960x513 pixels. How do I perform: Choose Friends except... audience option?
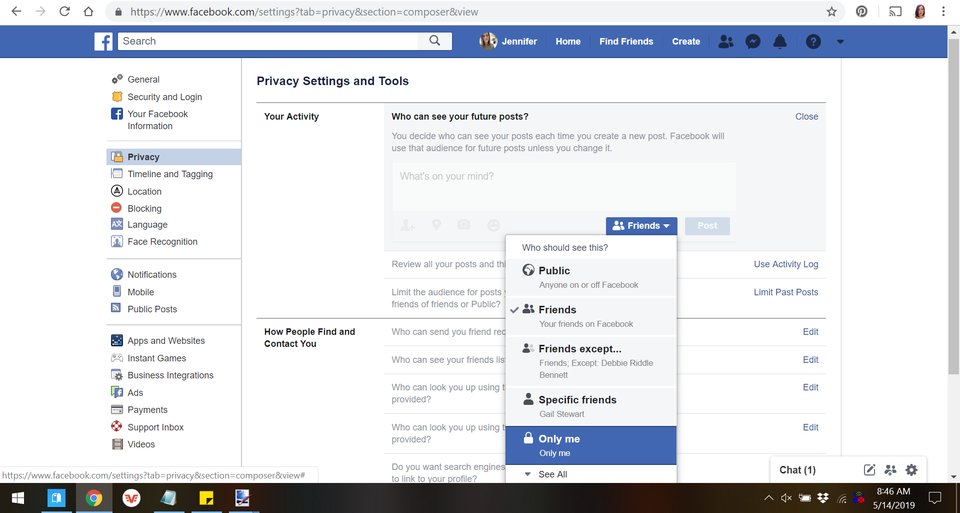pyautogui.click(x=591, y=362)
